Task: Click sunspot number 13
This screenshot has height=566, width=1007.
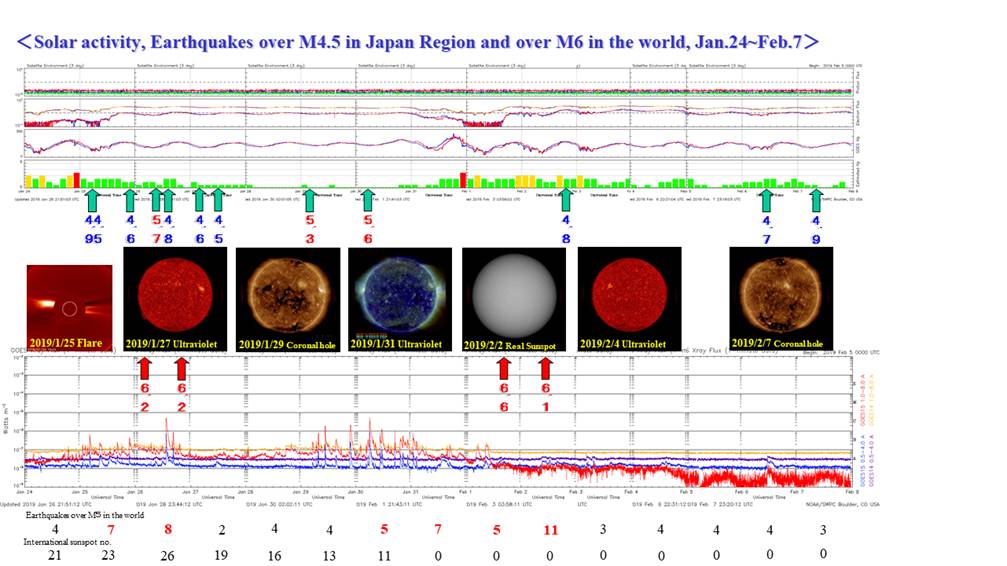Action: (329, 556)
